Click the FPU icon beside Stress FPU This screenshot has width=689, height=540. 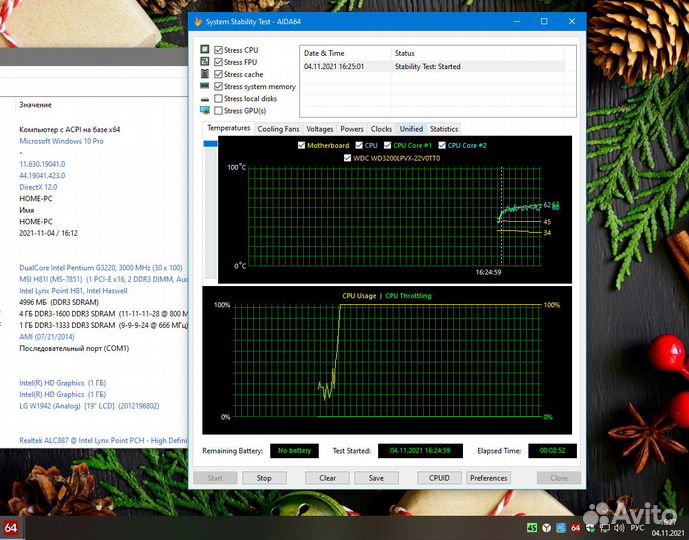205,62
